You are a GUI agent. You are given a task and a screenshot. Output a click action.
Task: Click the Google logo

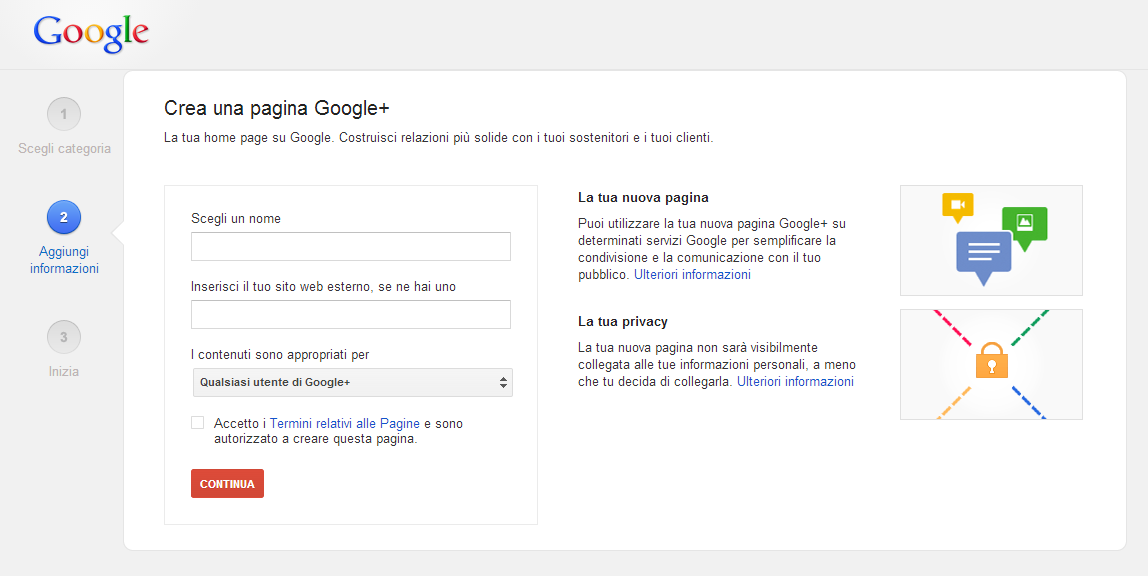click(91, 34)
